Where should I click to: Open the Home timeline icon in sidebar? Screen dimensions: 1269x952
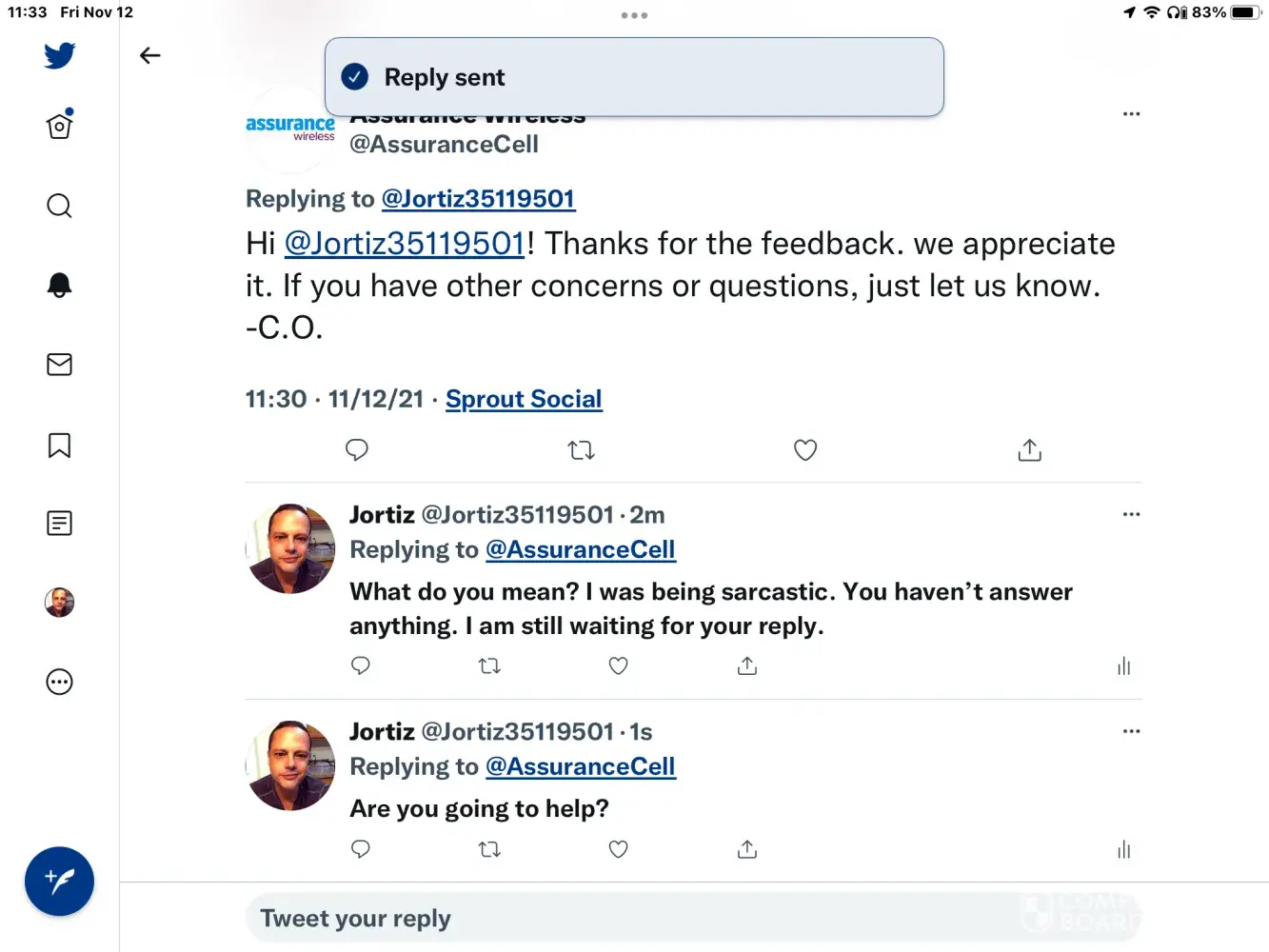(x=59, y=126)
